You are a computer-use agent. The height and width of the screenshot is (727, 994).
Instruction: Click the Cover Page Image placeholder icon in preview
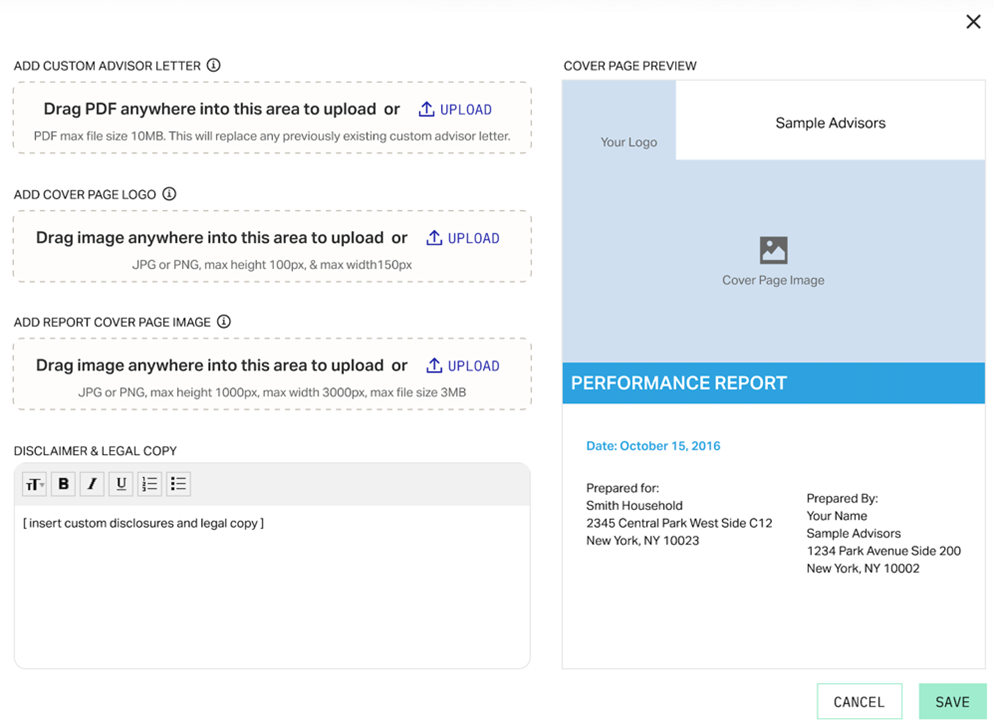coord(773,250)
